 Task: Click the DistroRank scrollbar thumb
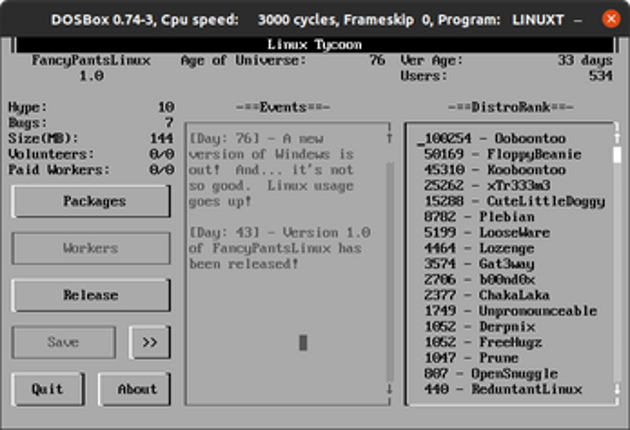[x=617, y=155]
